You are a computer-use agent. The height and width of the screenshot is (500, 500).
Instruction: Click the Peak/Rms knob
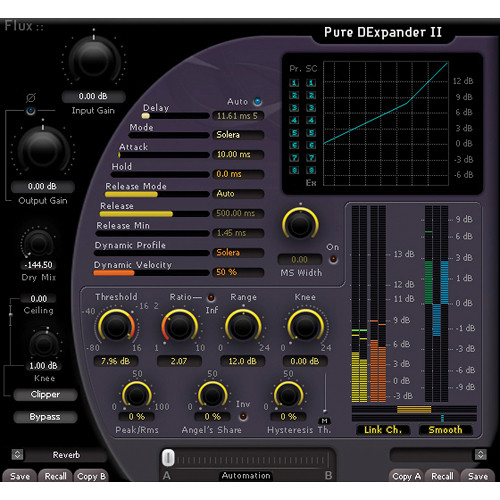tap(137, 396)
